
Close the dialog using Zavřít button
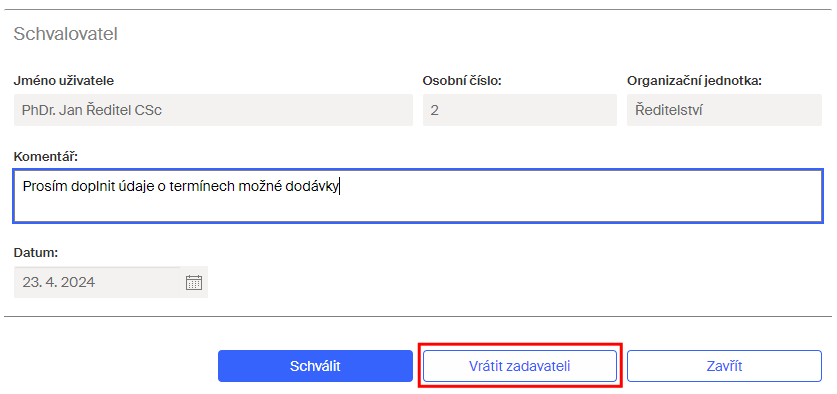pos(724,366)
